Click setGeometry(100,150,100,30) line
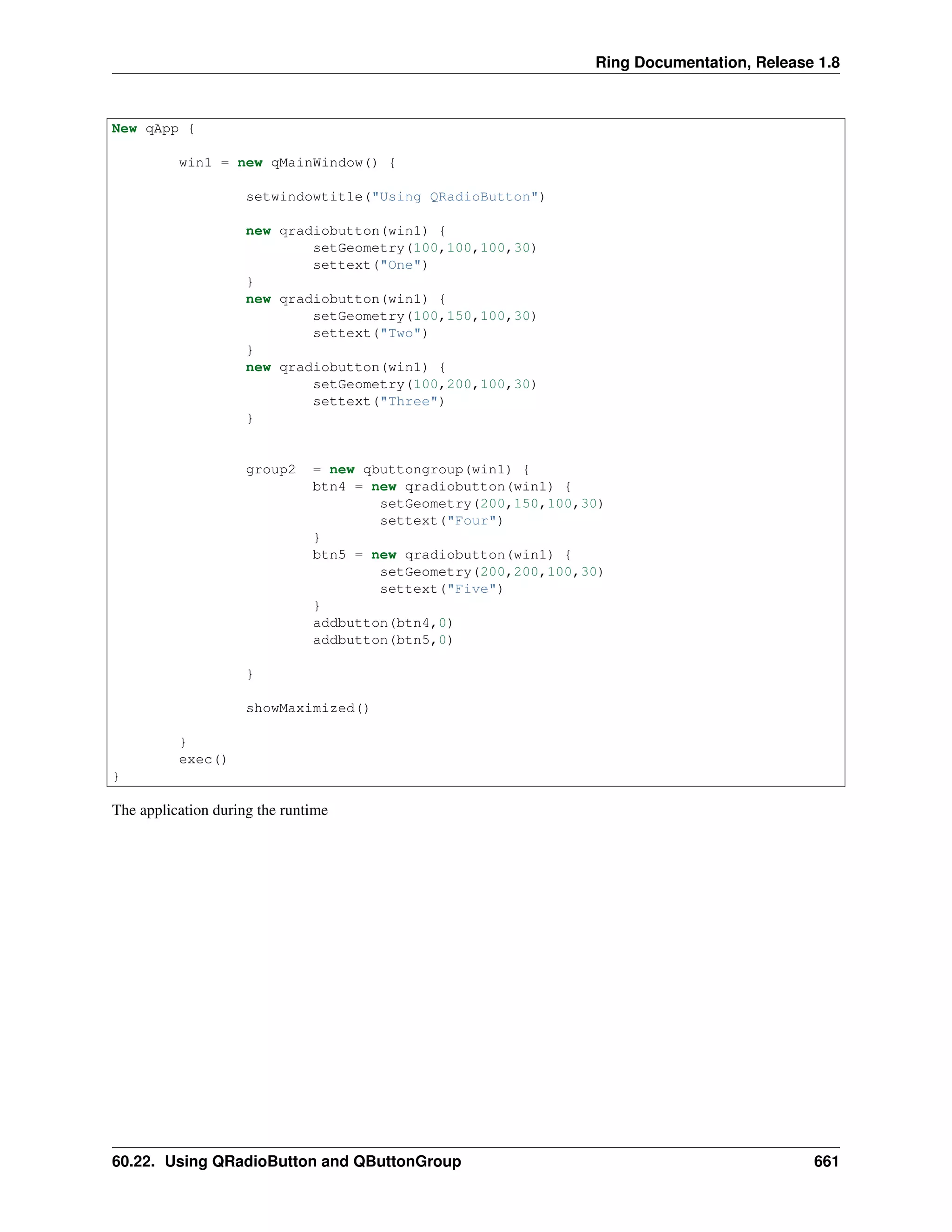Screen dimensions: 952x1232 (x=424, y=317)
